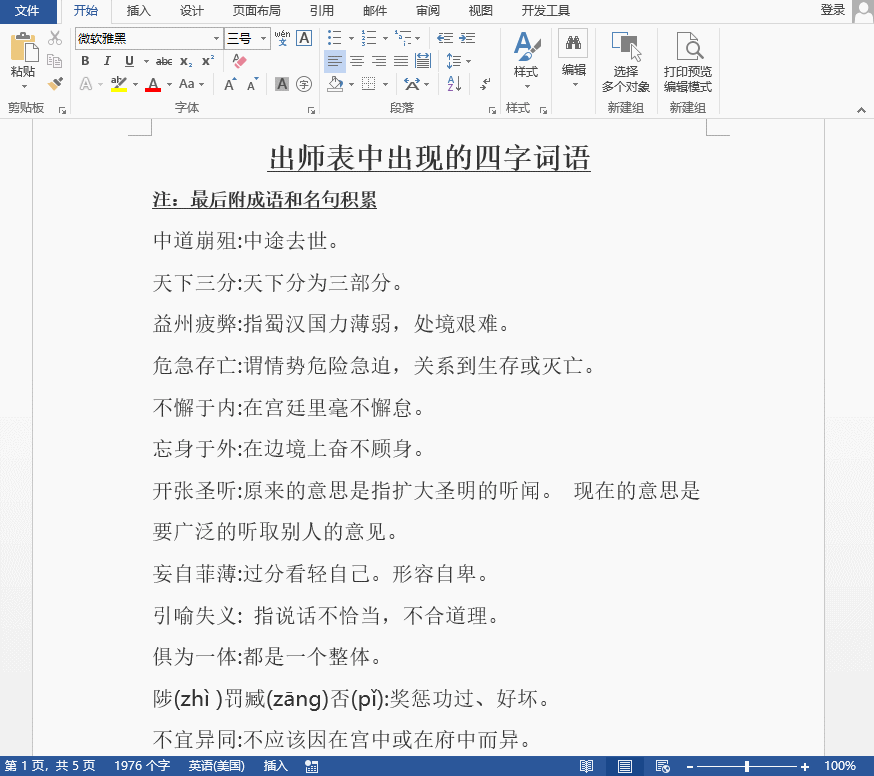Collapse the ribbon
This screenshot has width=874, height=776.
coord(861,110)
